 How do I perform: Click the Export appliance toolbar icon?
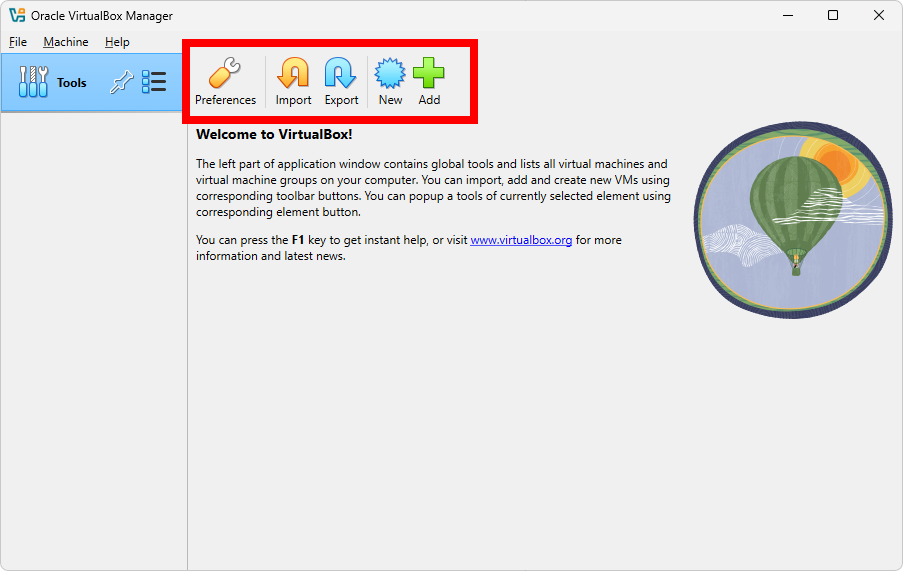(x=341, y=81)
